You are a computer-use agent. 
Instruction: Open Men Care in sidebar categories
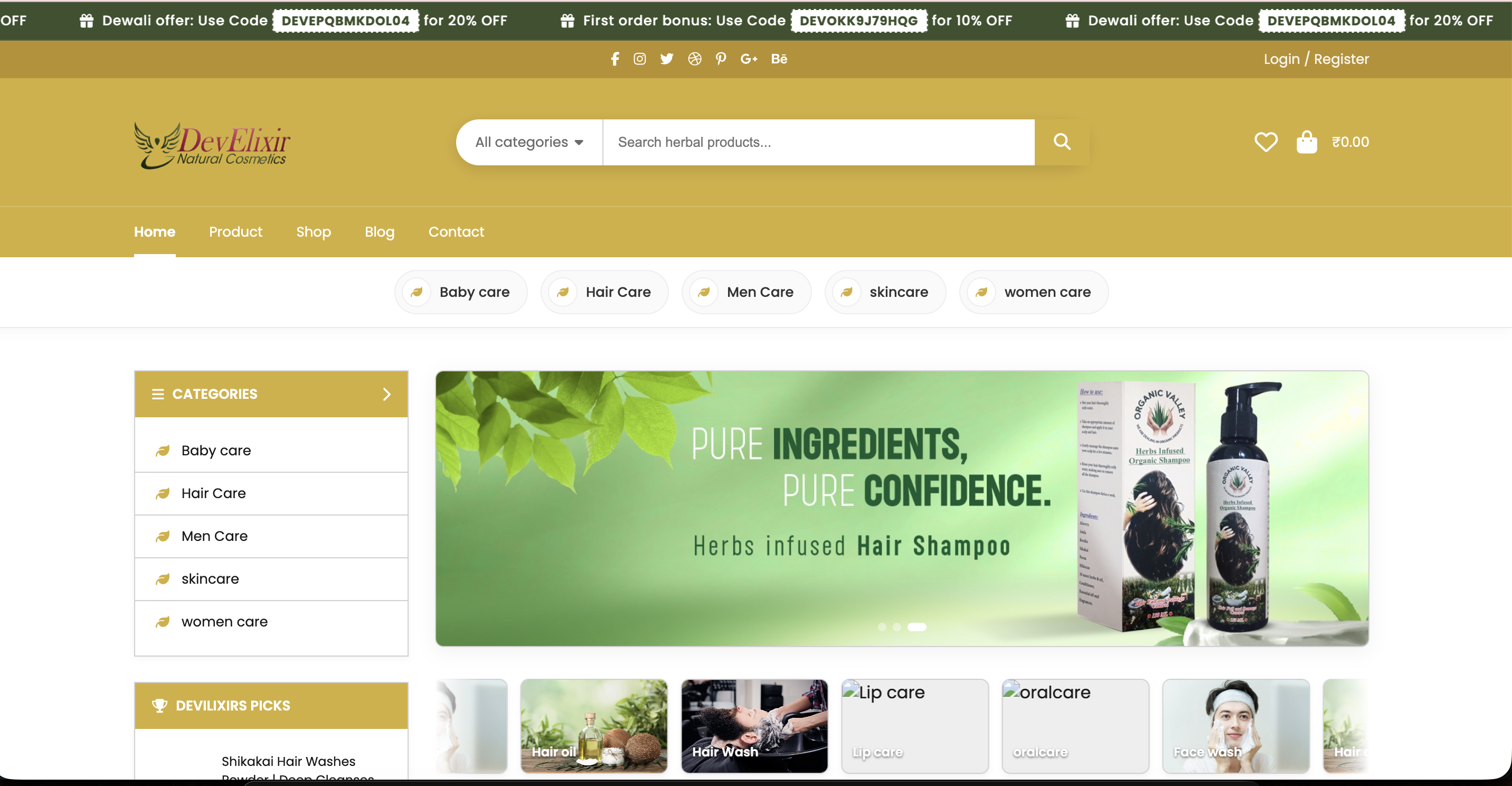pyautogui.click(x=214, y=536)
